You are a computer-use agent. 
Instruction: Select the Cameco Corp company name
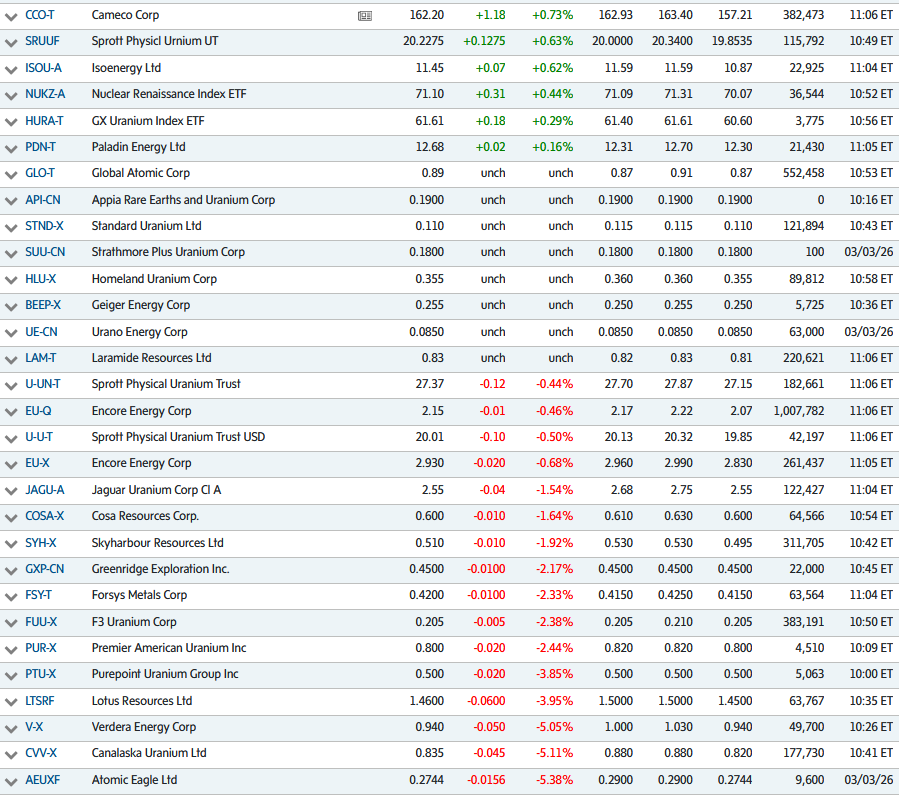[125, 15]
